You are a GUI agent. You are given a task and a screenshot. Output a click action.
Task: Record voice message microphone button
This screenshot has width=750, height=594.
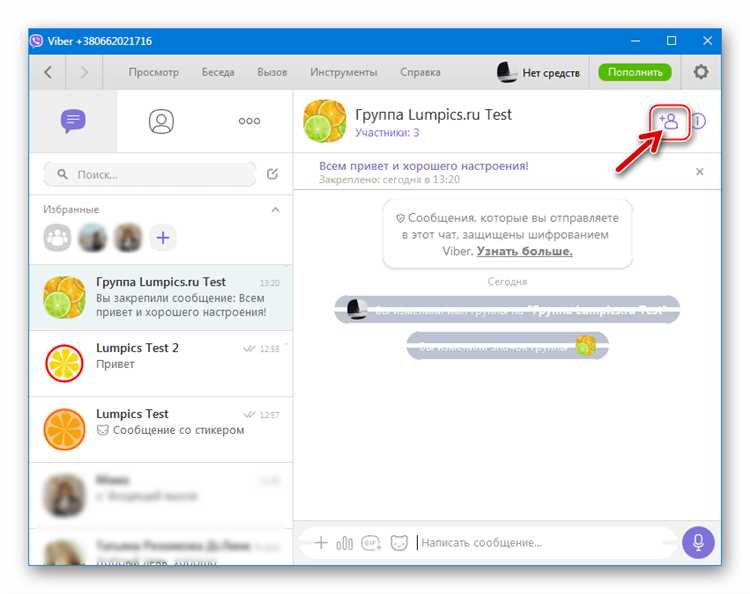(698, 542)
